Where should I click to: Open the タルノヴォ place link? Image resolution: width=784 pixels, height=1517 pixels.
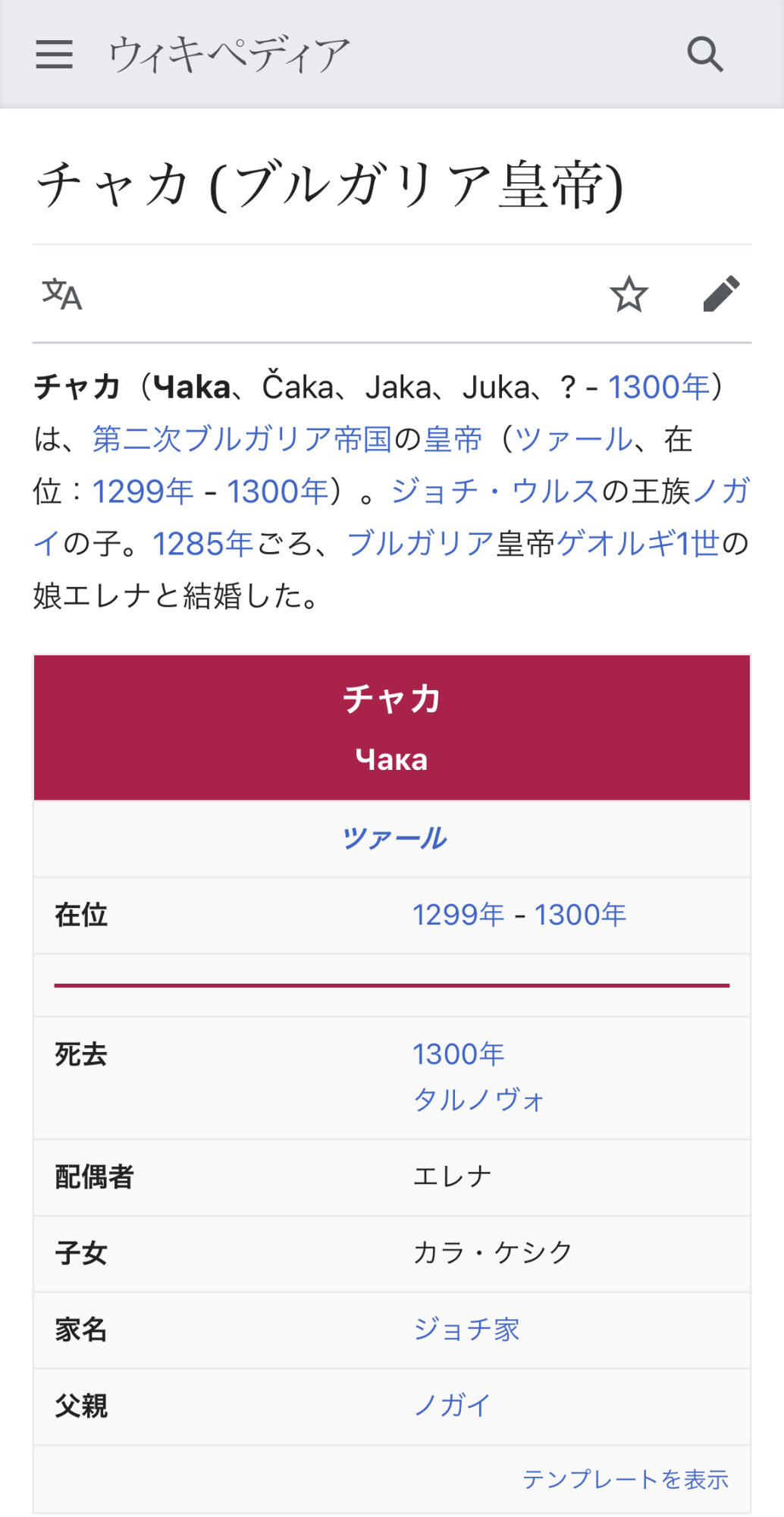(478, 1099)
